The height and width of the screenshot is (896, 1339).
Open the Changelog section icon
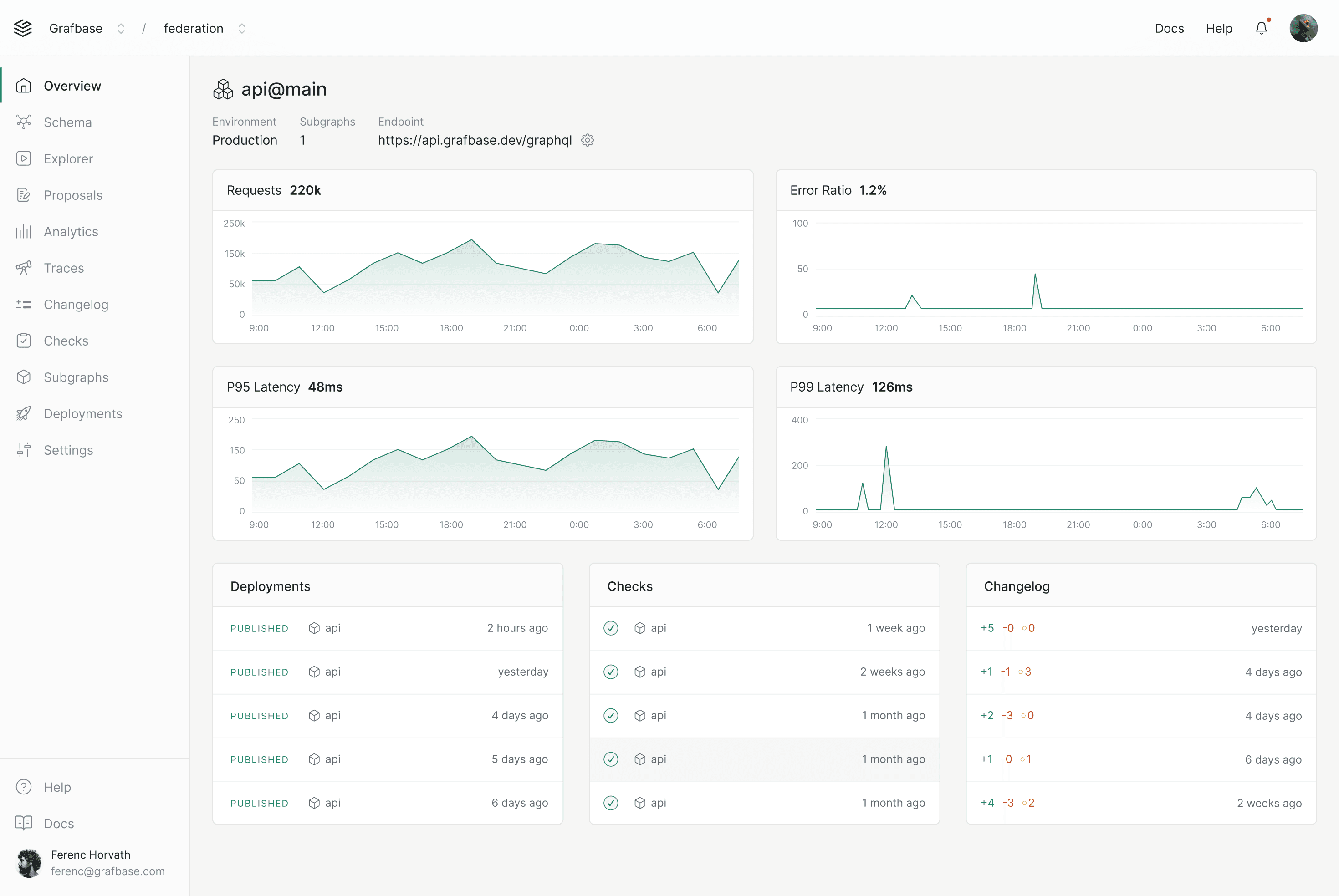pos(23,304)
